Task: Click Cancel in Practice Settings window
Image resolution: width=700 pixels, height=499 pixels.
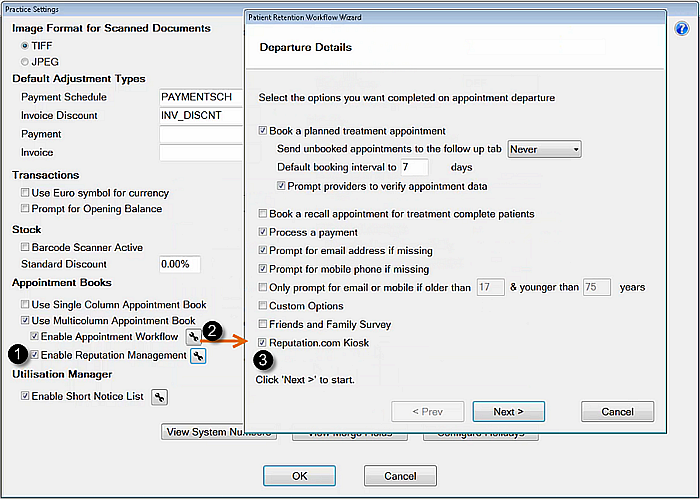Action: pos(400,476)
